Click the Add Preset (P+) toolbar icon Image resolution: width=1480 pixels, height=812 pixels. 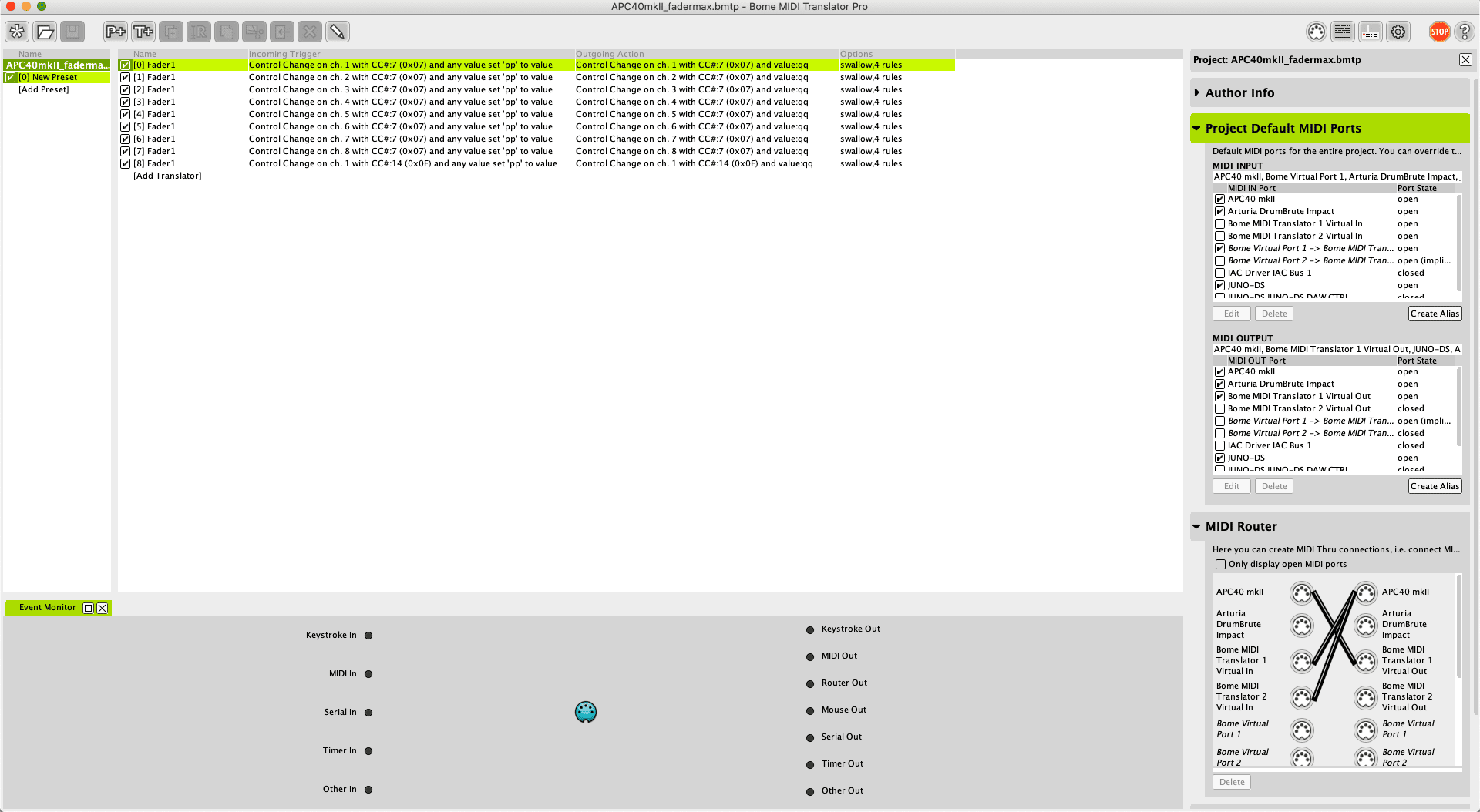115,32
